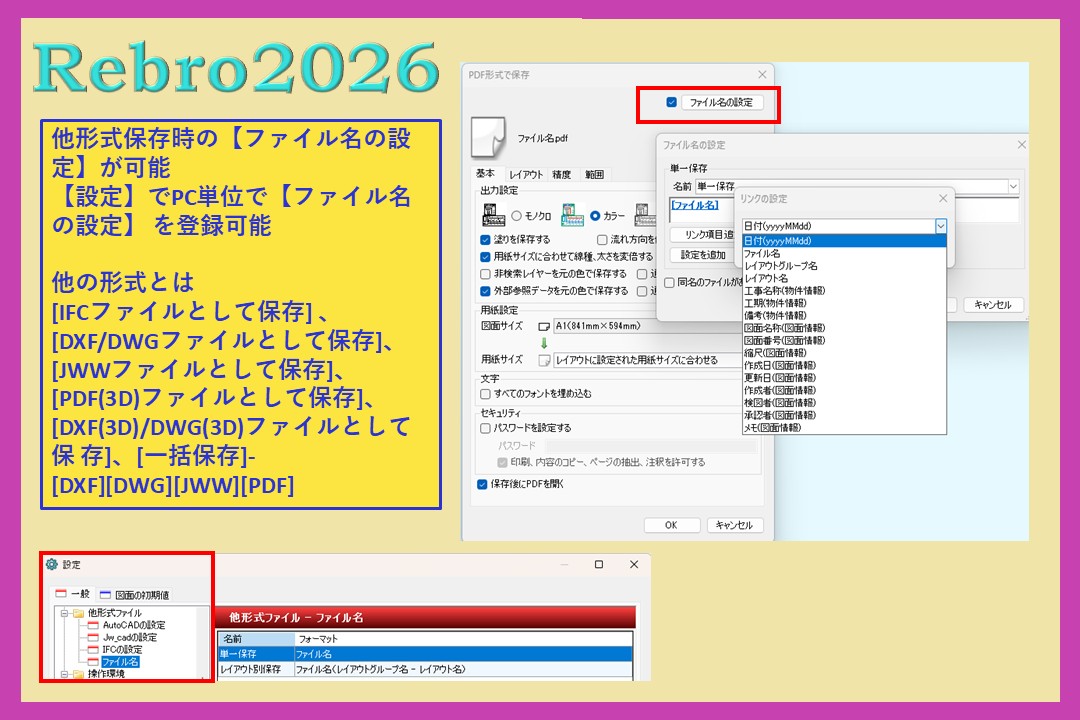Screen dimensions: 1080x720
Task: Click OK in the PDF save dialog
Action: [672, 525]
